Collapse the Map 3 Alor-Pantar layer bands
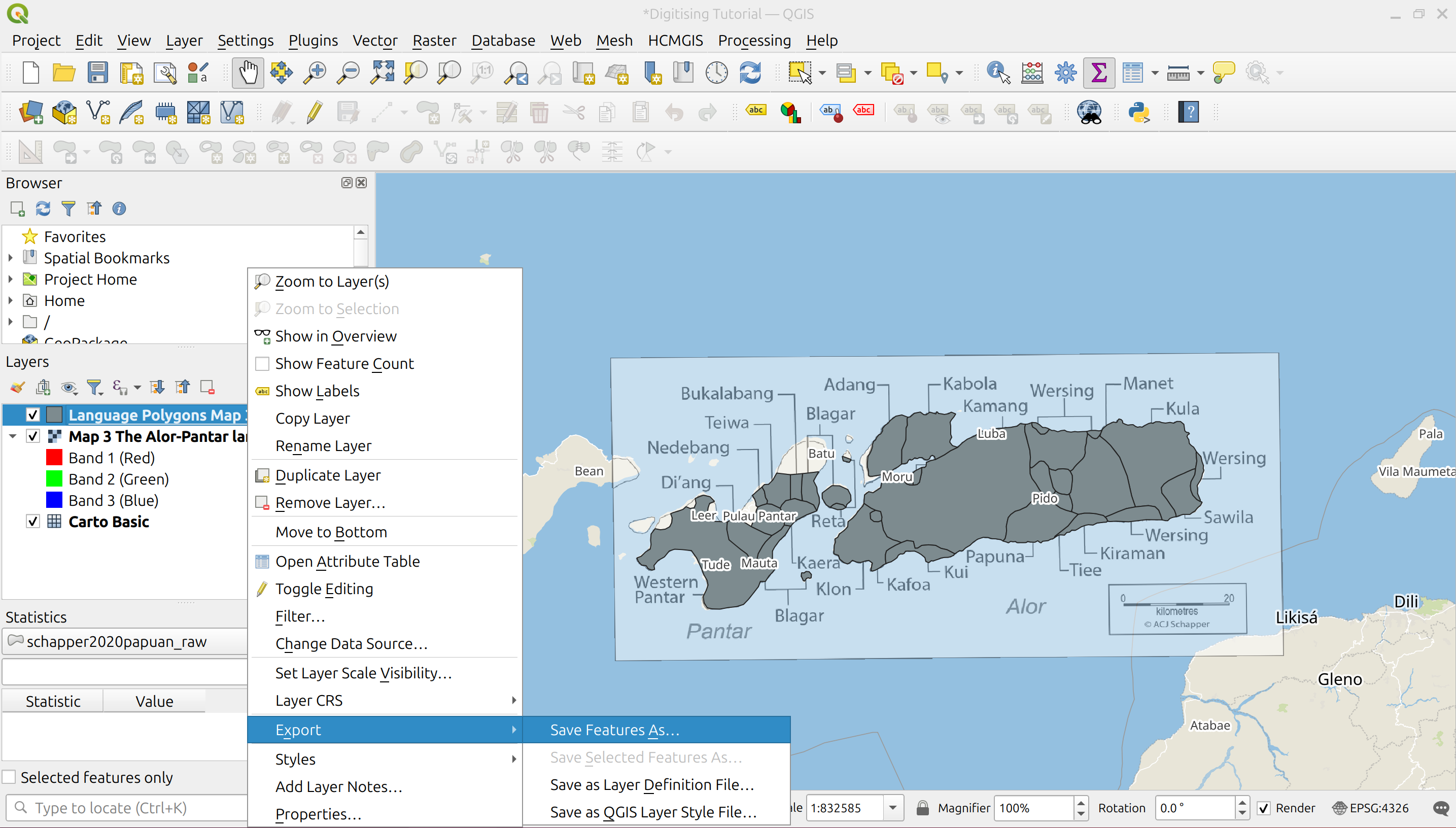1456x828 pixels. pos(13,436)
